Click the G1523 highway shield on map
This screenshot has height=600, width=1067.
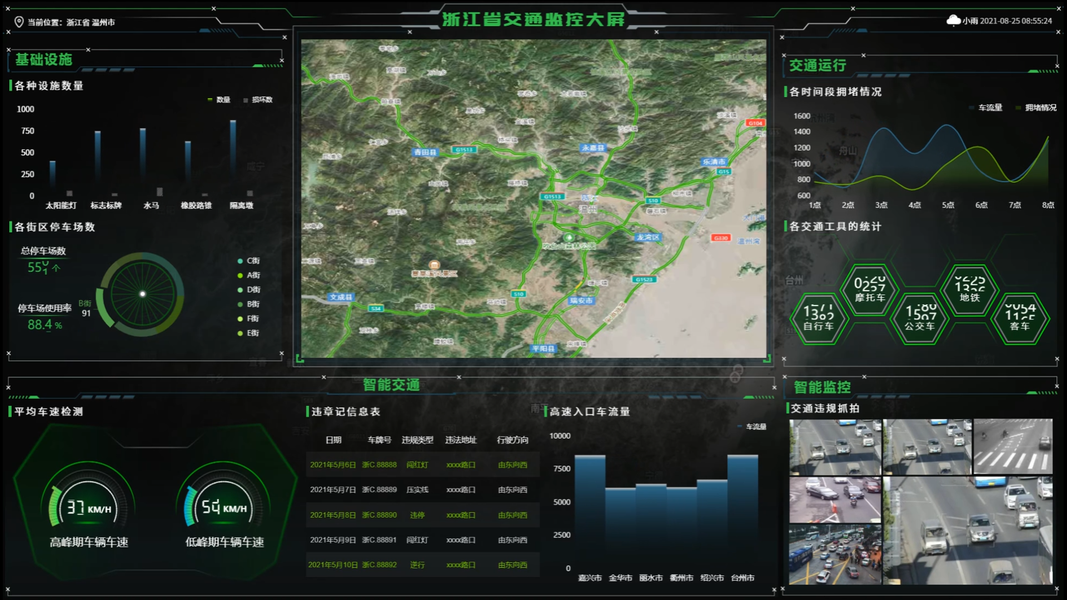[x=644, y=280]
